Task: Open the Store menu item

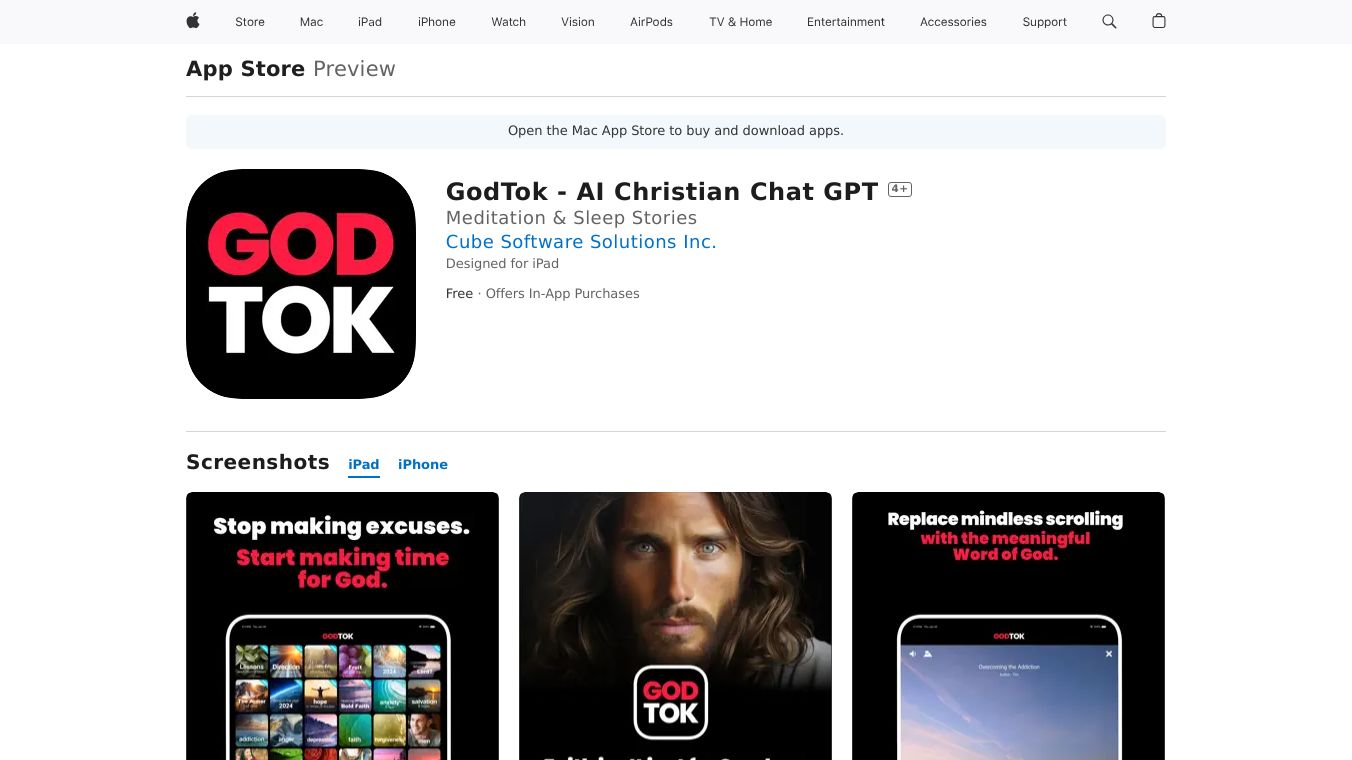Action: 250,22
